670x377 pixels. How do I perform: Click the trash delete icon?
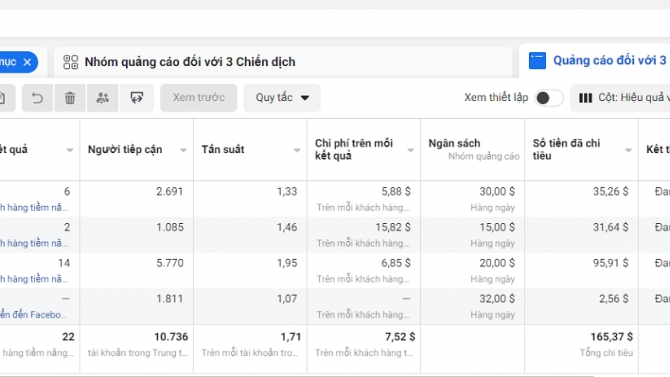(x=70, y=98)
